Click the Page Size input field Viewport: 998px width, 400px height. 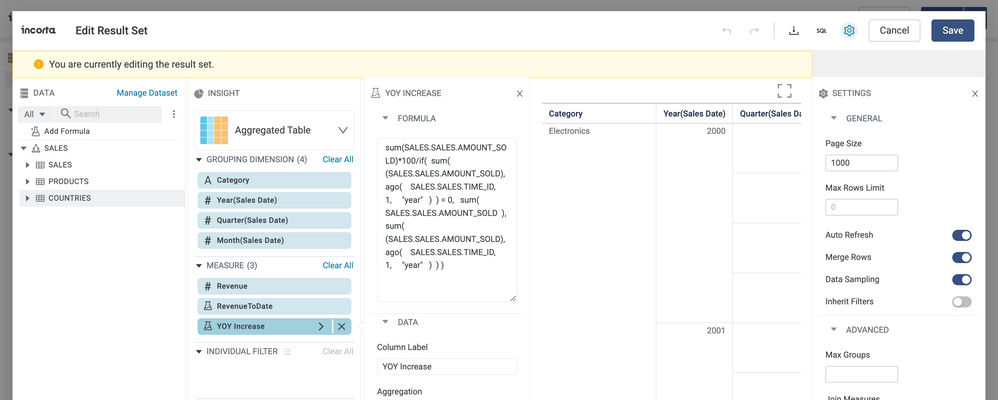click(x=861, y=163)
